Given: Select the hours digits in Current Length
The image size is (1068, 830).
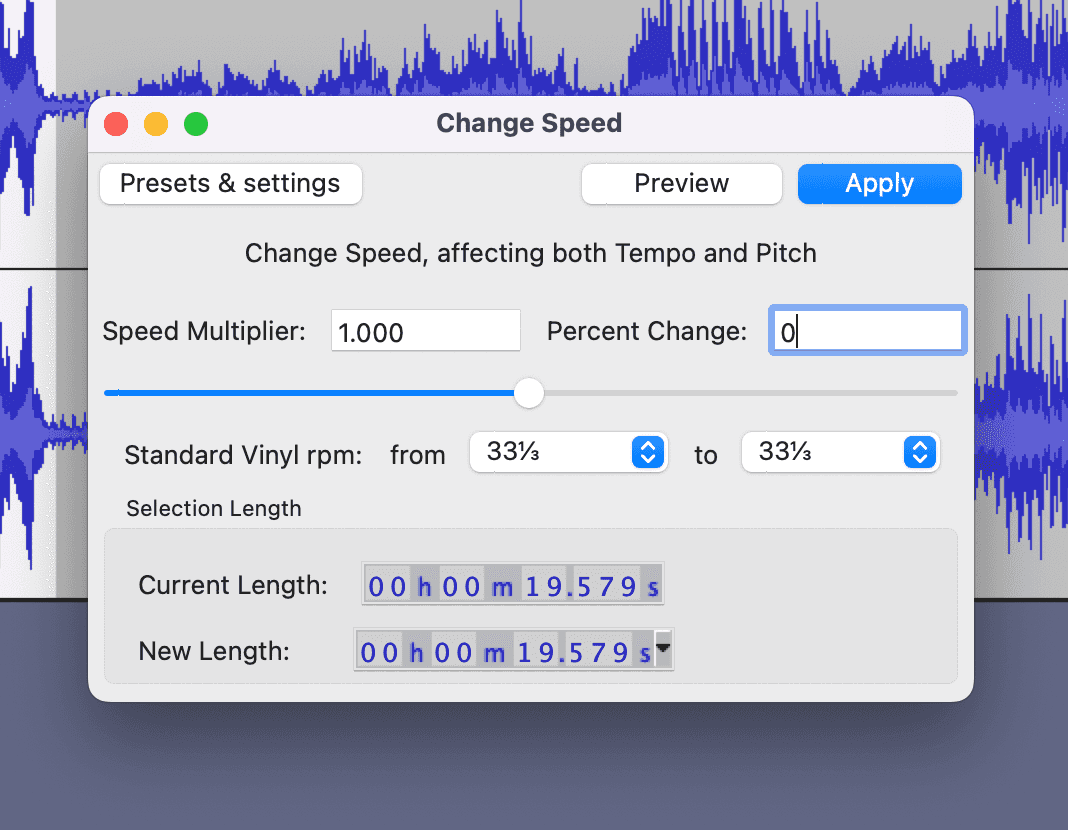Looking at the screenshot, I should pos(386,584).
